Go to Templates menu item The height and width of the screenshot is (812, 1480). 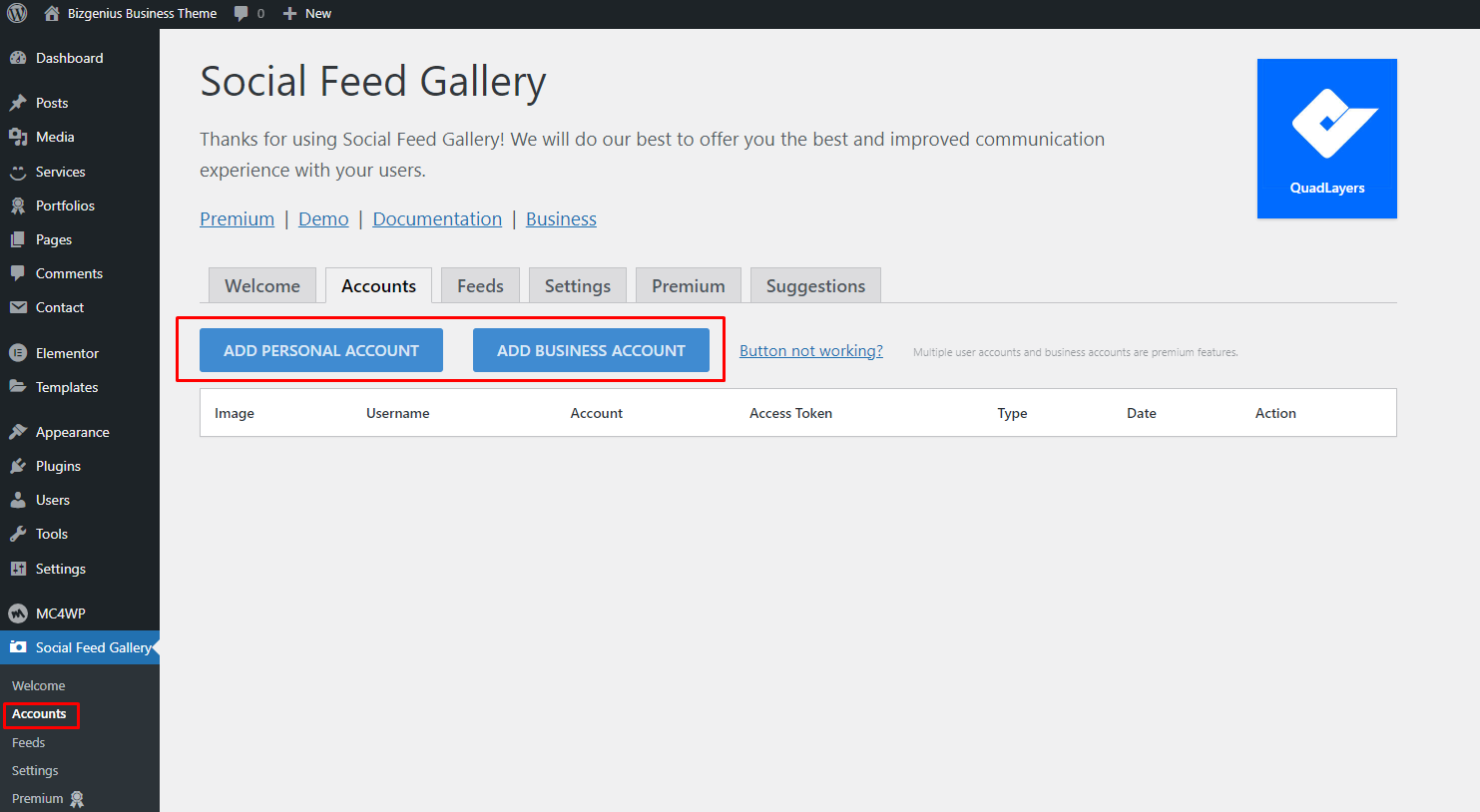[x=80, y=387]
